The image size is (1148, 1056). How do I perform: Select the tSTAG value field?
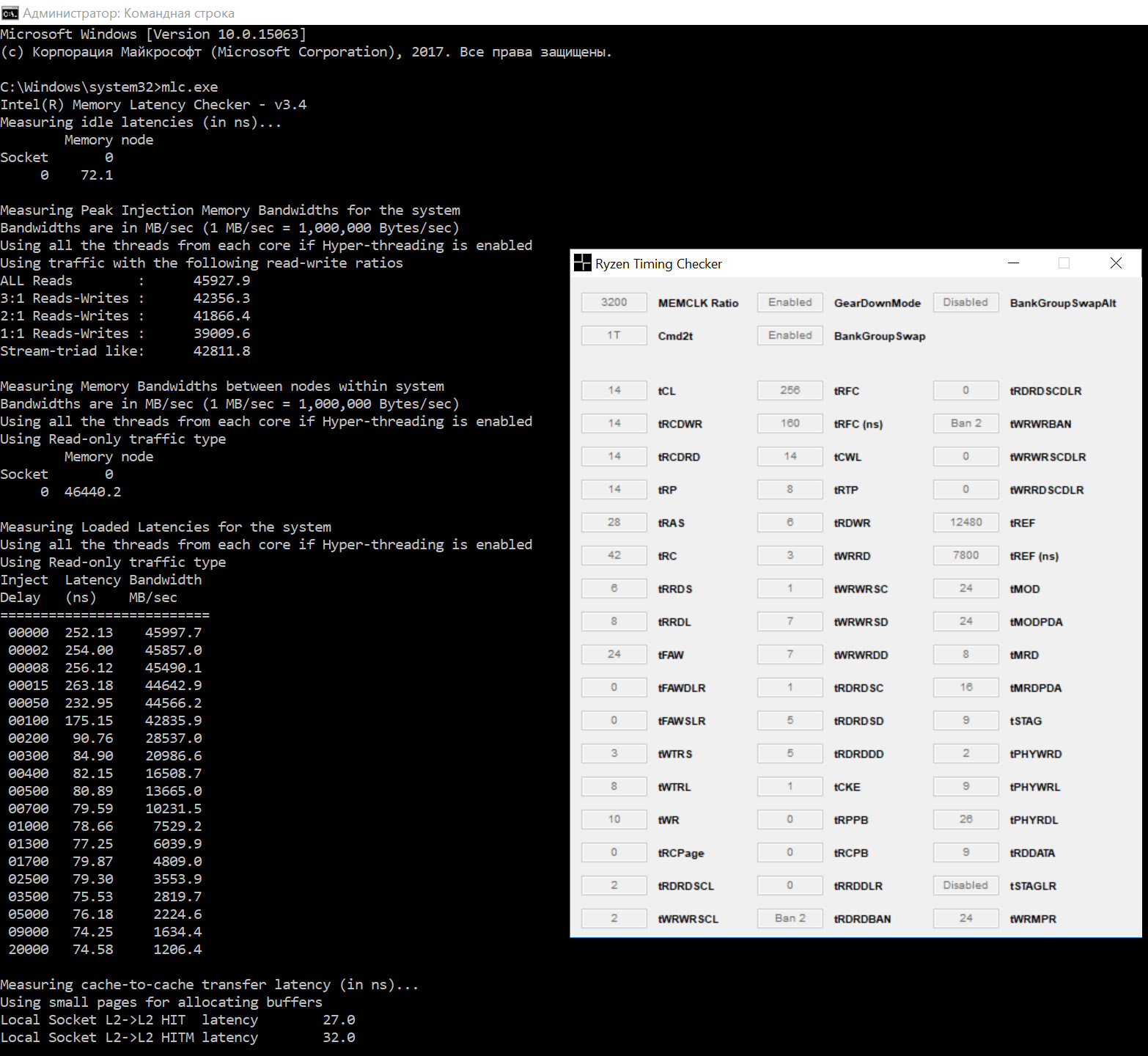(965, 720)
